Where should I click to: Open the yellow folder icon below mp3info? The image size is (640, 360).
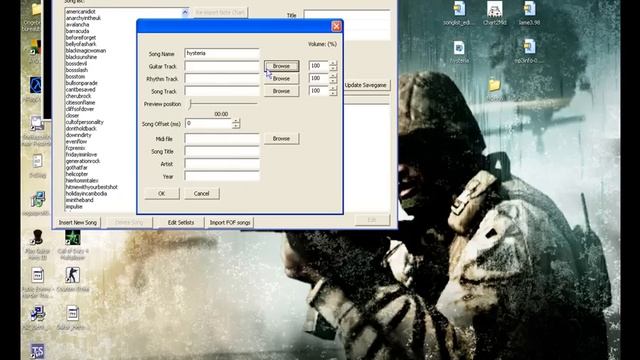pos(494,85)
